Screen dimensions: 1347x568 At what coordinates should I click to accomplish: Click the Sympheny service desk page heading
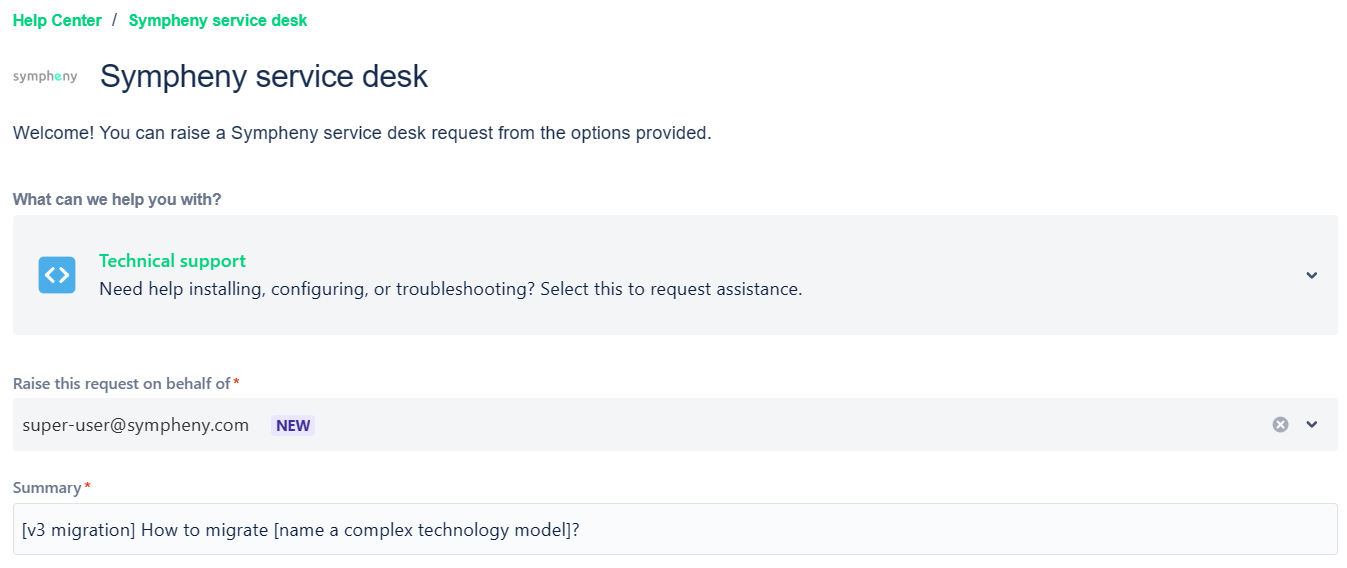click(x=264, y=77)
